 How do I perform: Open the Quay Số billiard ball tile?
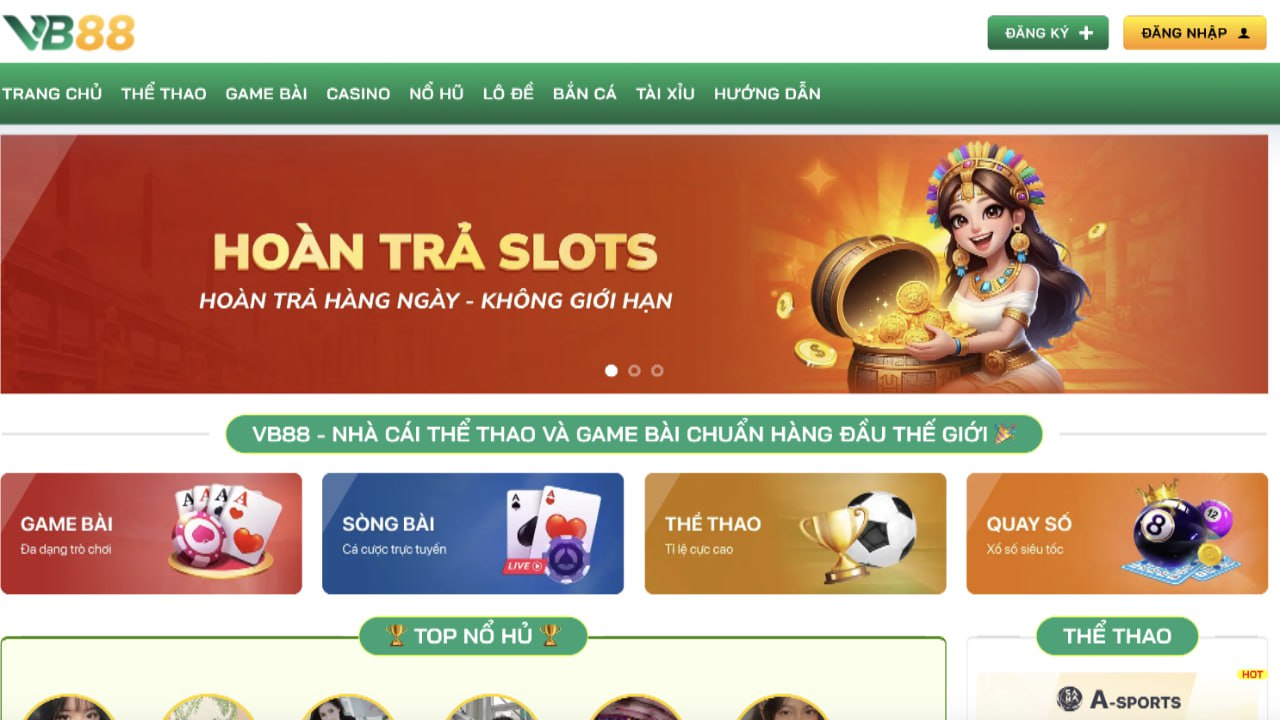1117,534
